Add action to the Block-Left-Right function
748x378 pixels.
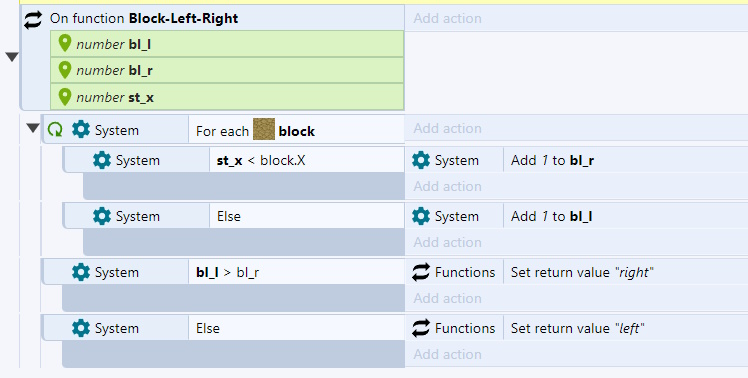pyautogui.click(x=447, y=18)
